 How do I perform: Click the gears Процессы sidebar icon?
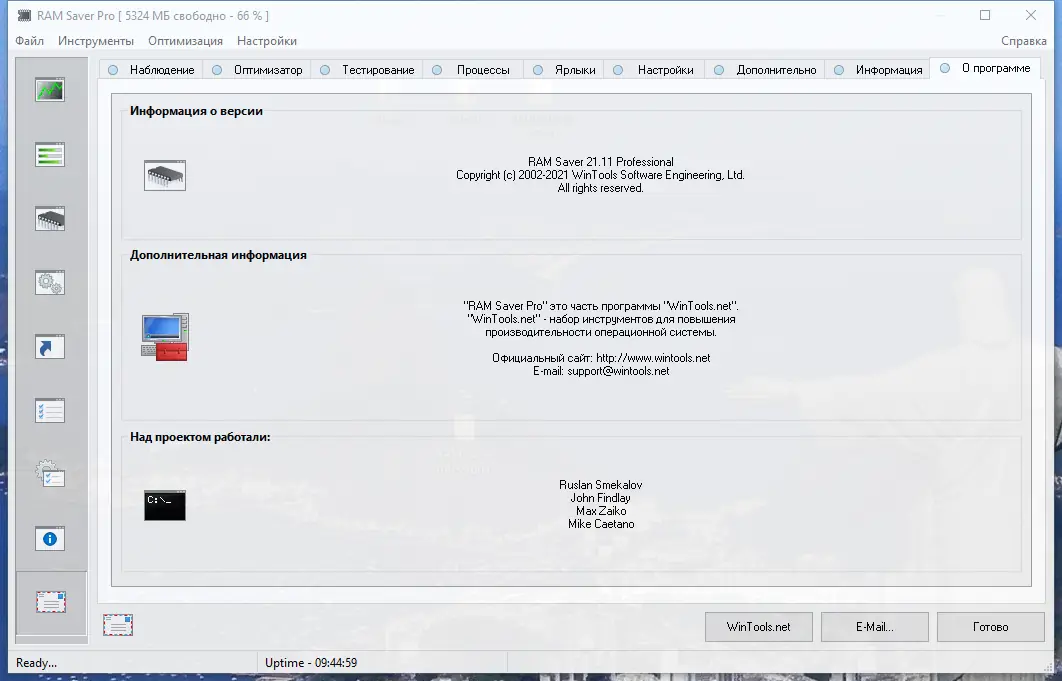click(50, 283)
